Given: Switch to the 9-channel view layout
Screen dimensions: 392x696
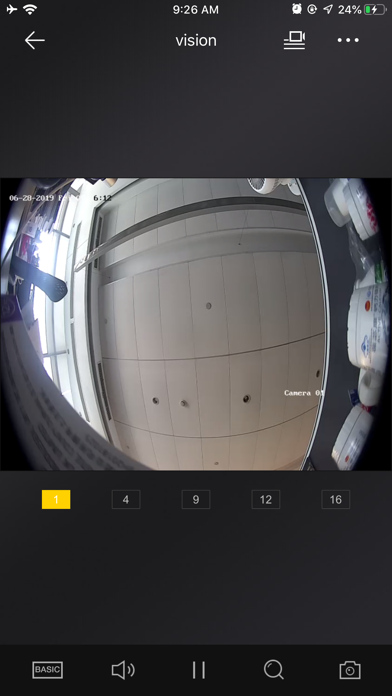Looking at the screenshot, I should (196, 499).
